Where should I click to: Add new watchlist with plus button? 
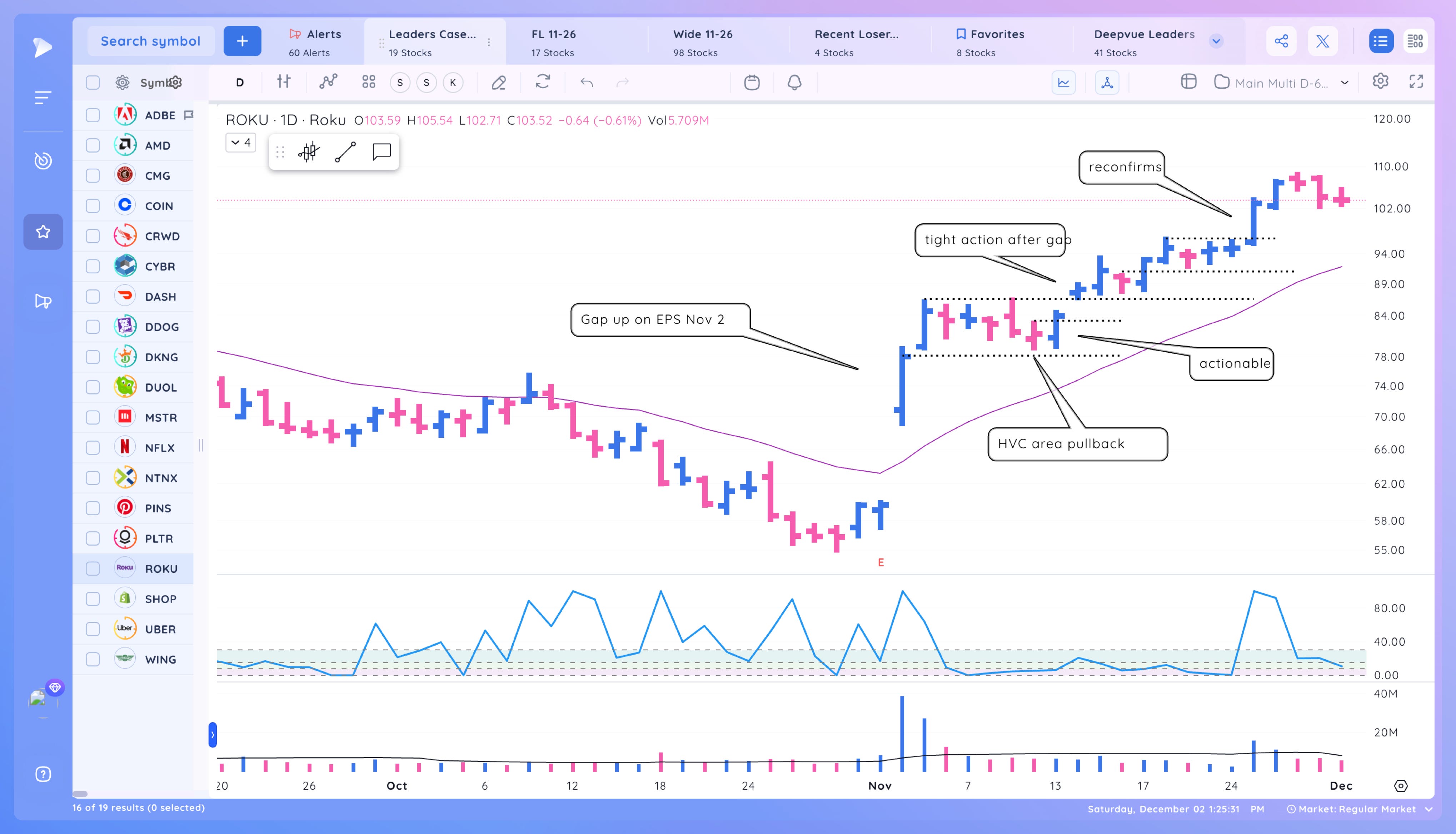pos(242,41)
